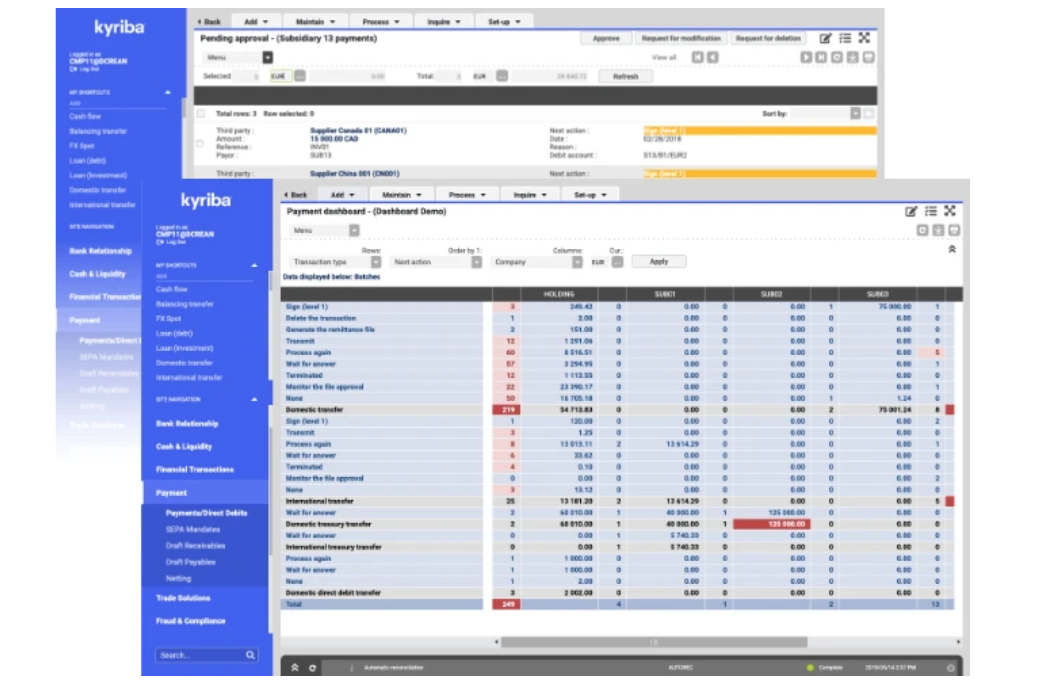
Task: Open Payments/Direct Debits in front sidebar
Action: (206, 513)
